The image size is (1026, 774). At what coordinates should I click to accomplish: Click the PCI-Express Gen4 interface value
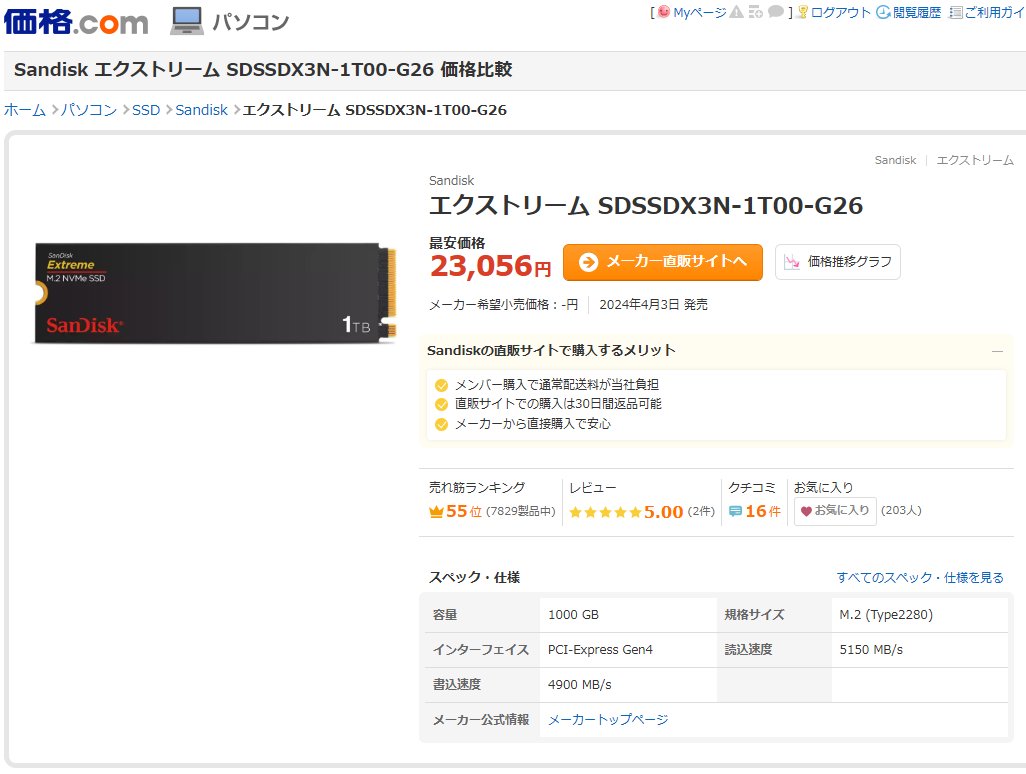[x=600, y=650]
